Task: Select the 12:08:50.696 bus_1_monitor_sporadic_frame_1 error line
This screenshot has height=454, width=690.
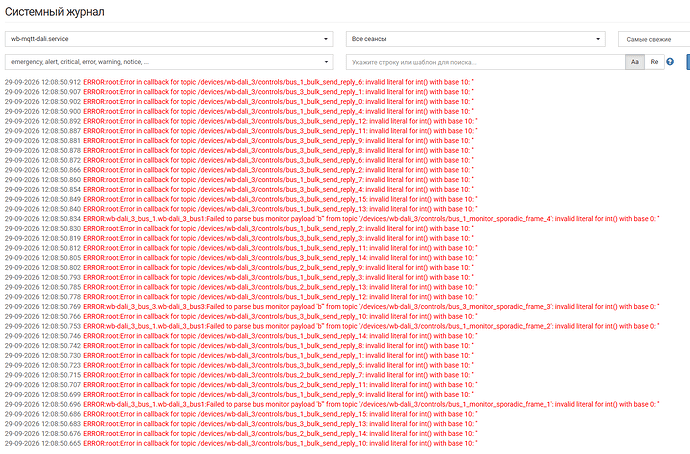Action: [332, 404]
